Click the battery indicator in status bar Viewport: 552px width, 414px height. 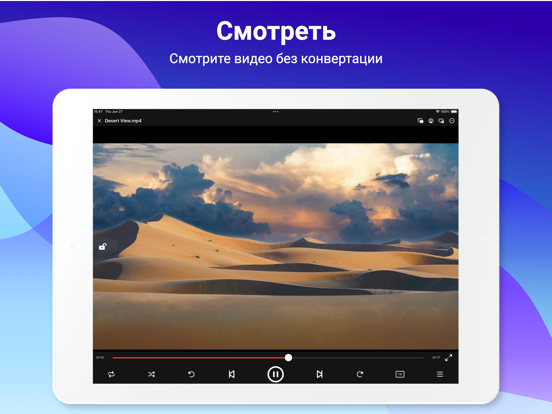click(454, 112)
